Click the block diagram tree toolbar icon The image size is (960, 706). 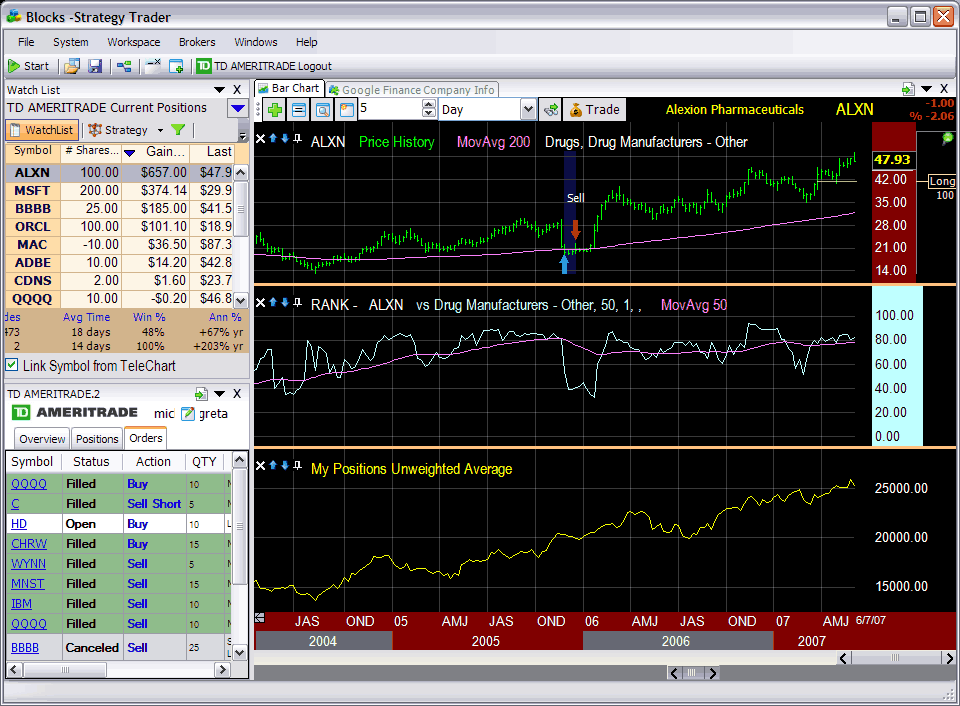tap(124, 66)
